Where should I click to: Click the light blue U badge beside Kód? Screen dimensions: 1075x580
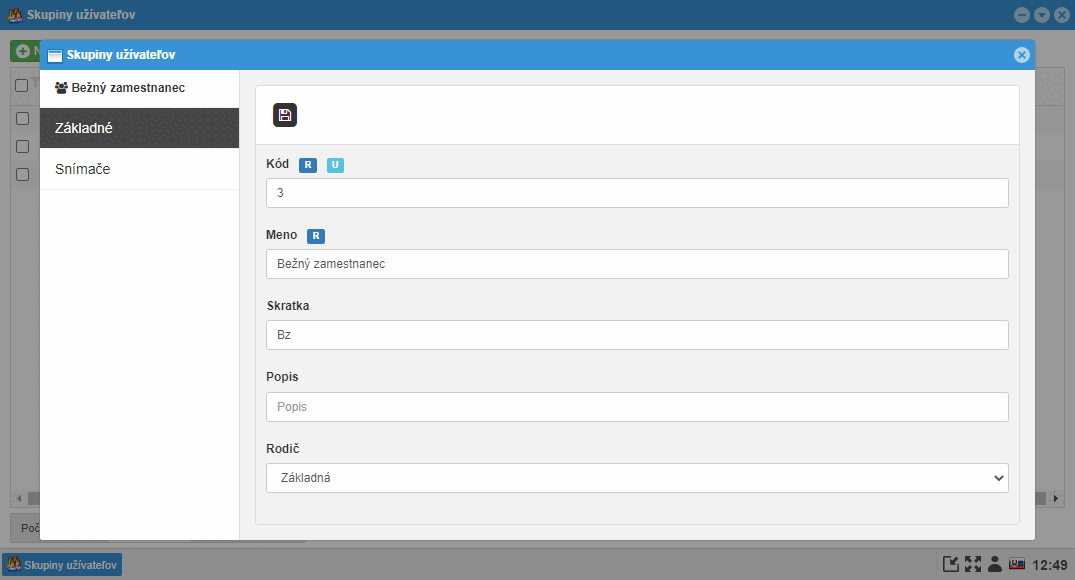pos(335,165)
